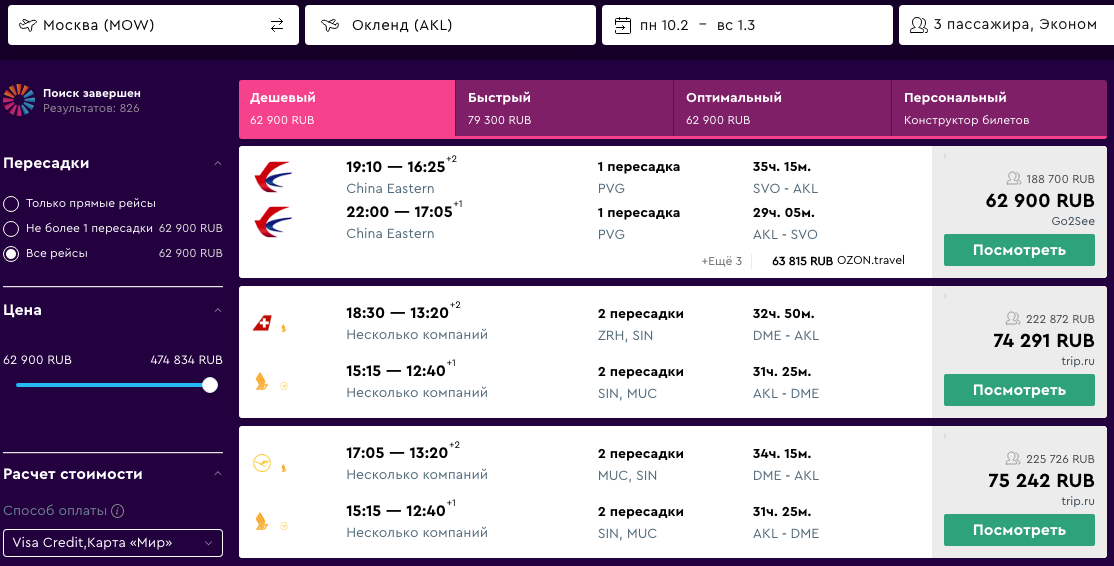Screen dimensions: 1114x566
Task: Click the departure plane icon in Moscow field
Action: click(27, 25)
